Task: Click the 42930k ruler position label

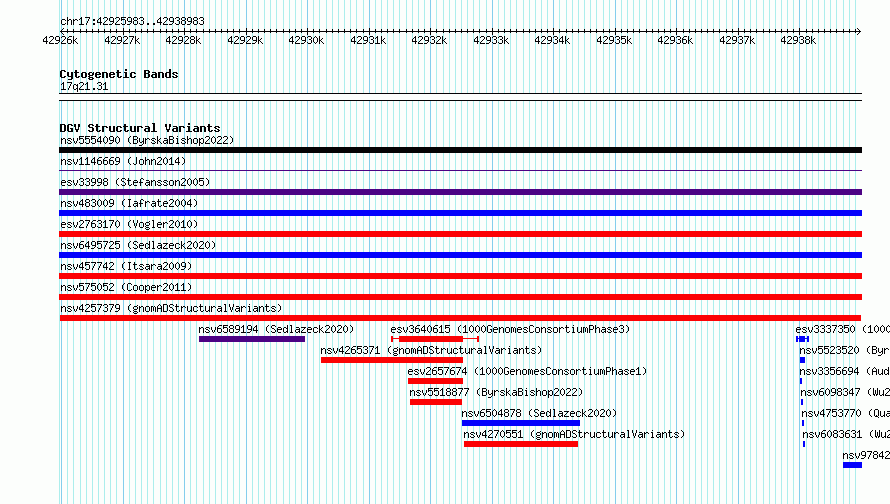Action: coord(306,40)
